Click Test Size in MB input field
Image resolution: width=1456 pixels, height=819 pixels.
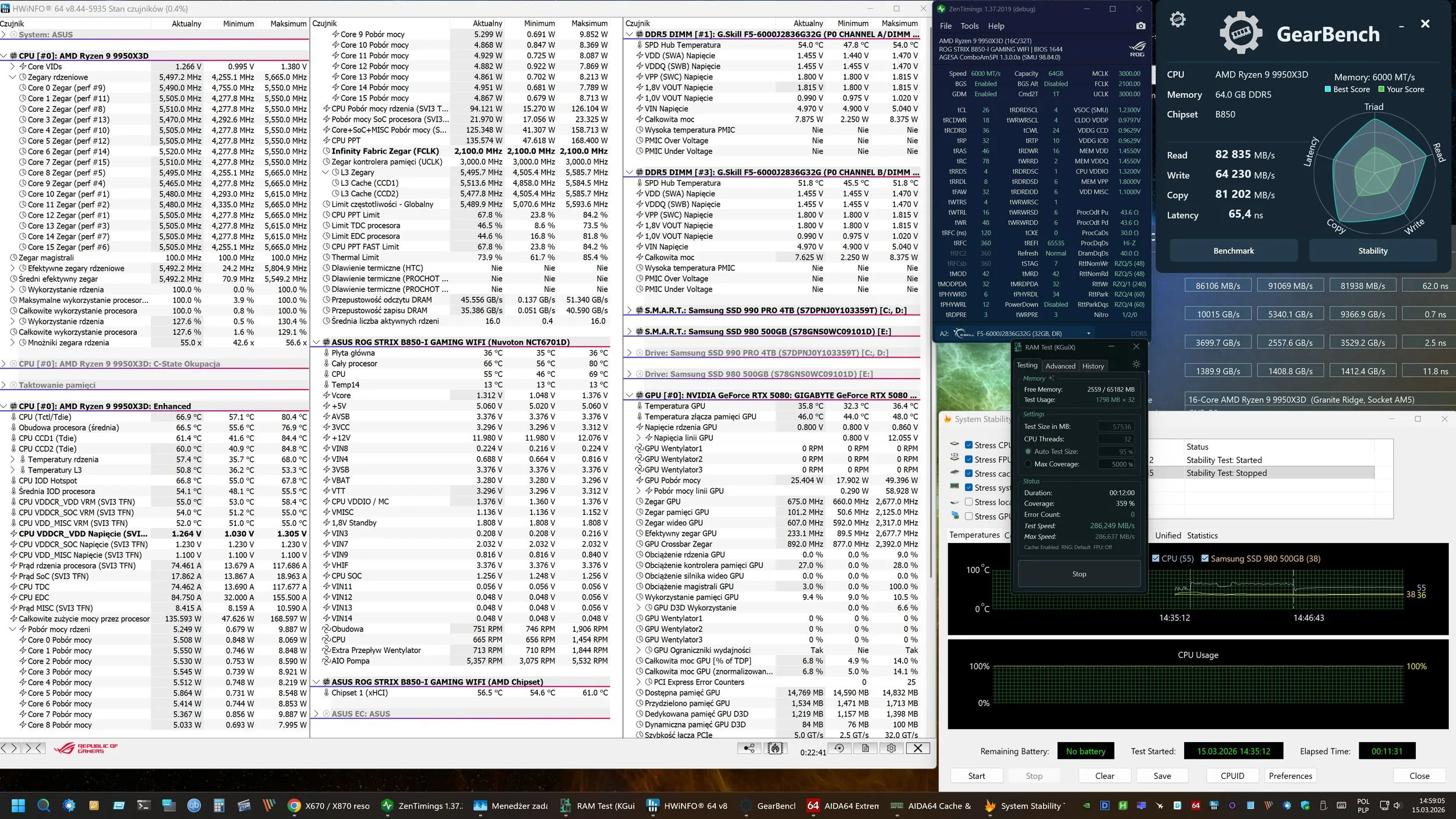1116,426
